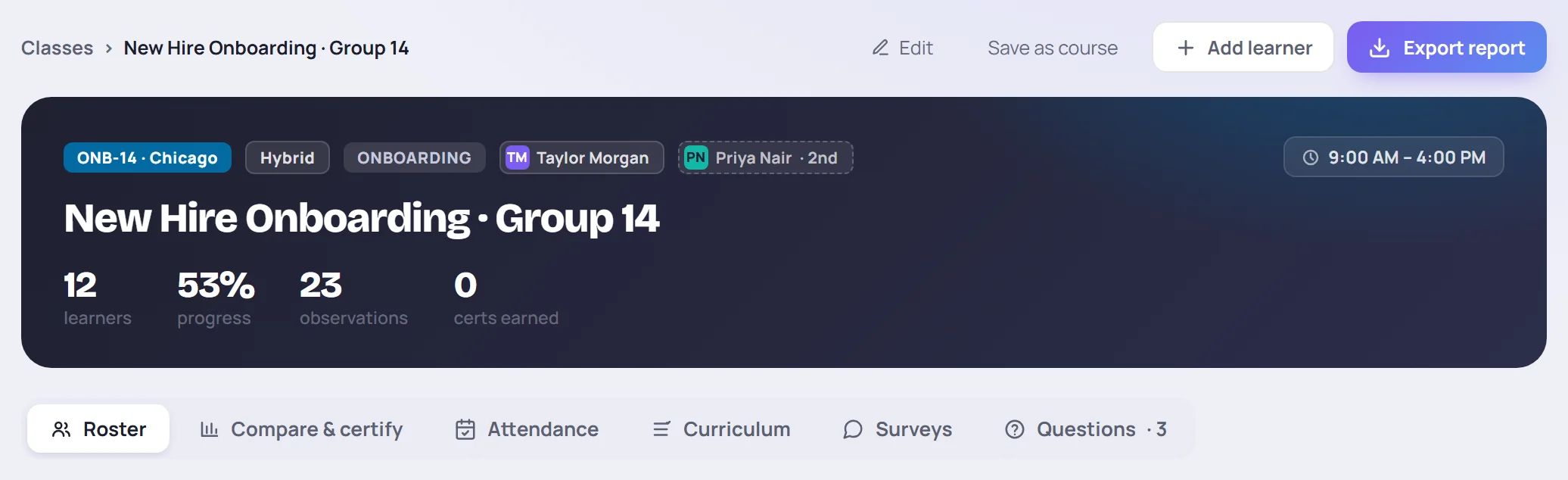The image size is (1568, 480).
Task: Click the 12 learners stat
Action: (98, 298)
